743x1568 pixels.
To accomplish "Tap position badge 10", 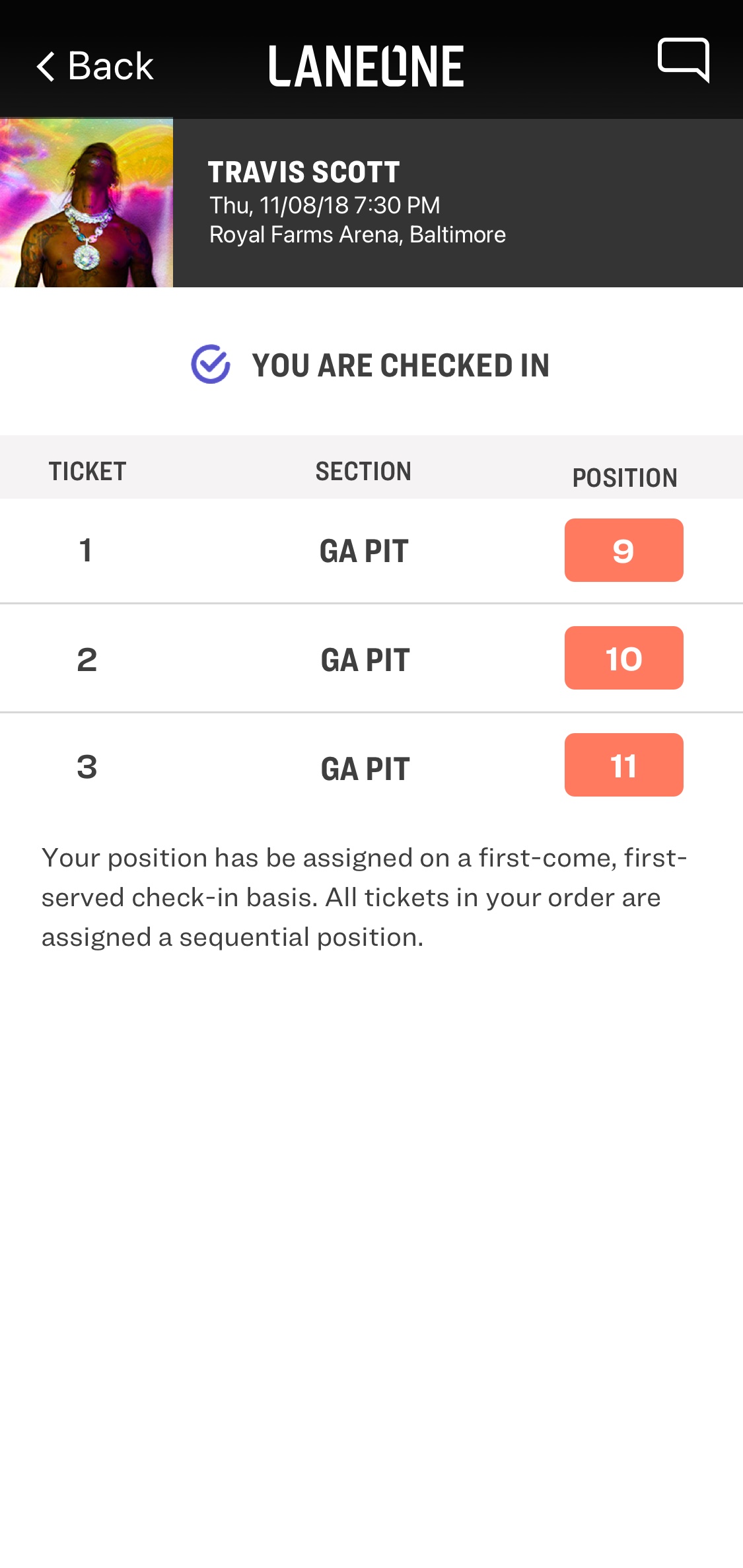I will tap(623, 658).
